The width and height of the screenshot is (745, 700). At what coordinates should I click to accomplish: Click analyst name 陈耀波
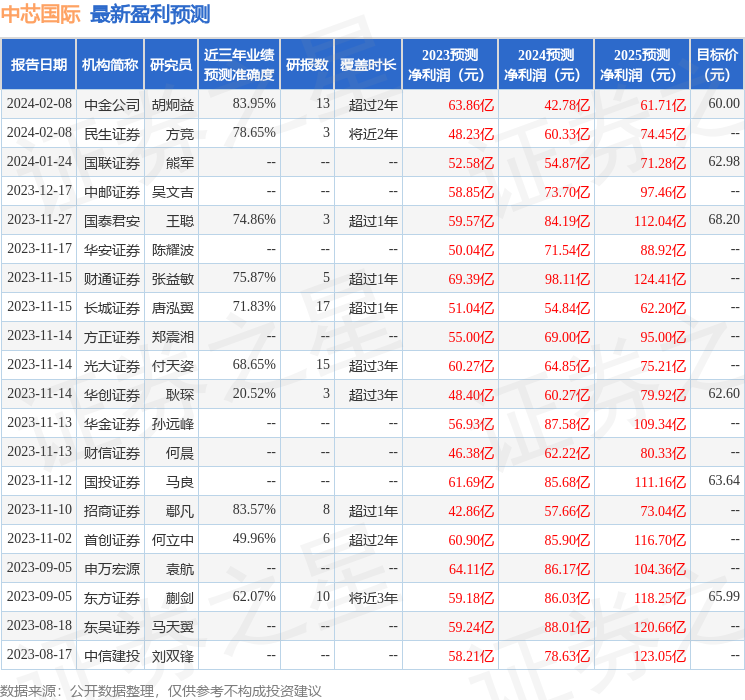[173, 250]
